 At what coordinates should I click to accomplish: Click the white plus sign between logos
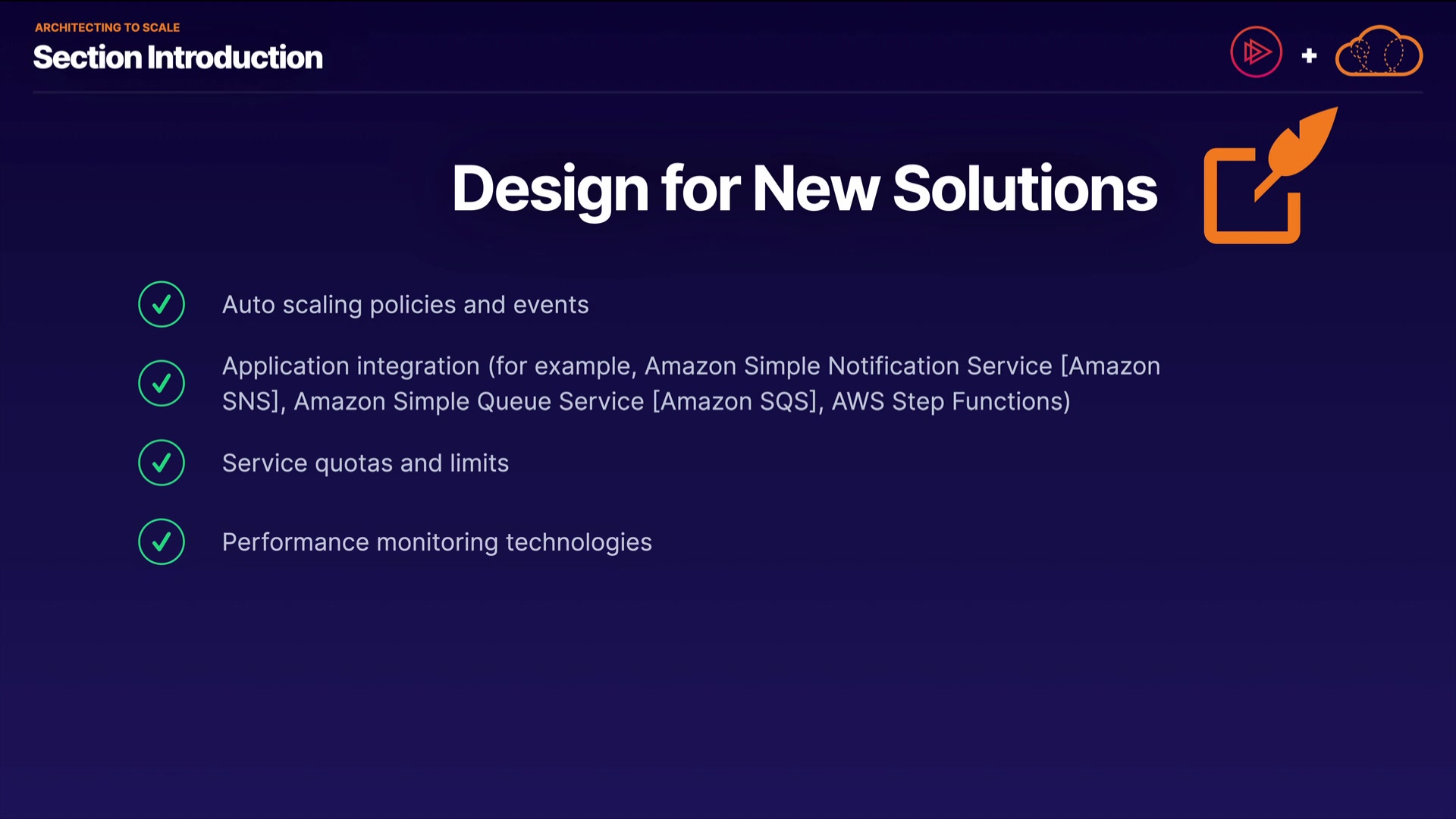(x=1309, y=55)
